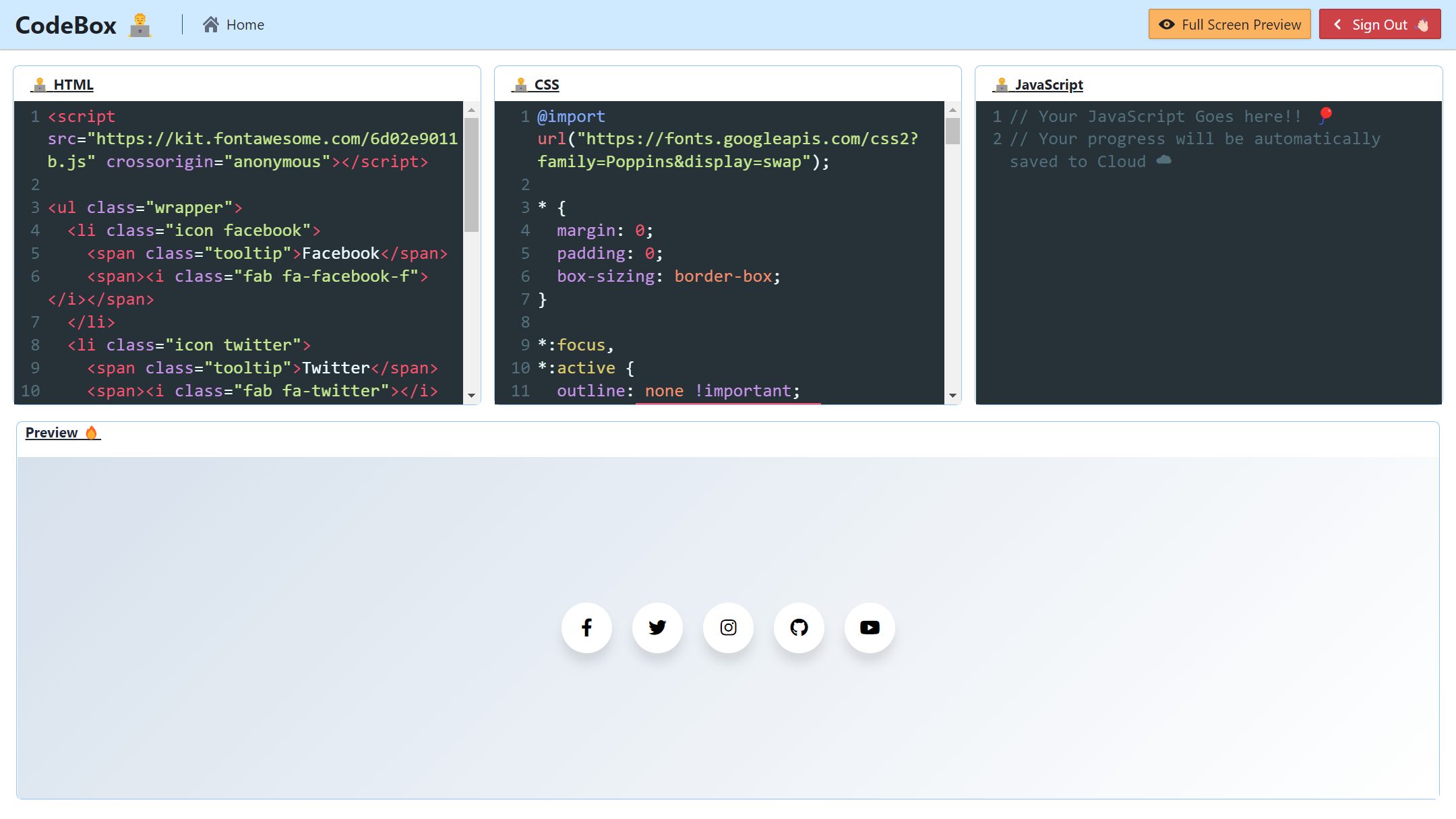Click the Home house icon
The width and height of the screenshot is (1456, 819).
pos(211,25)
